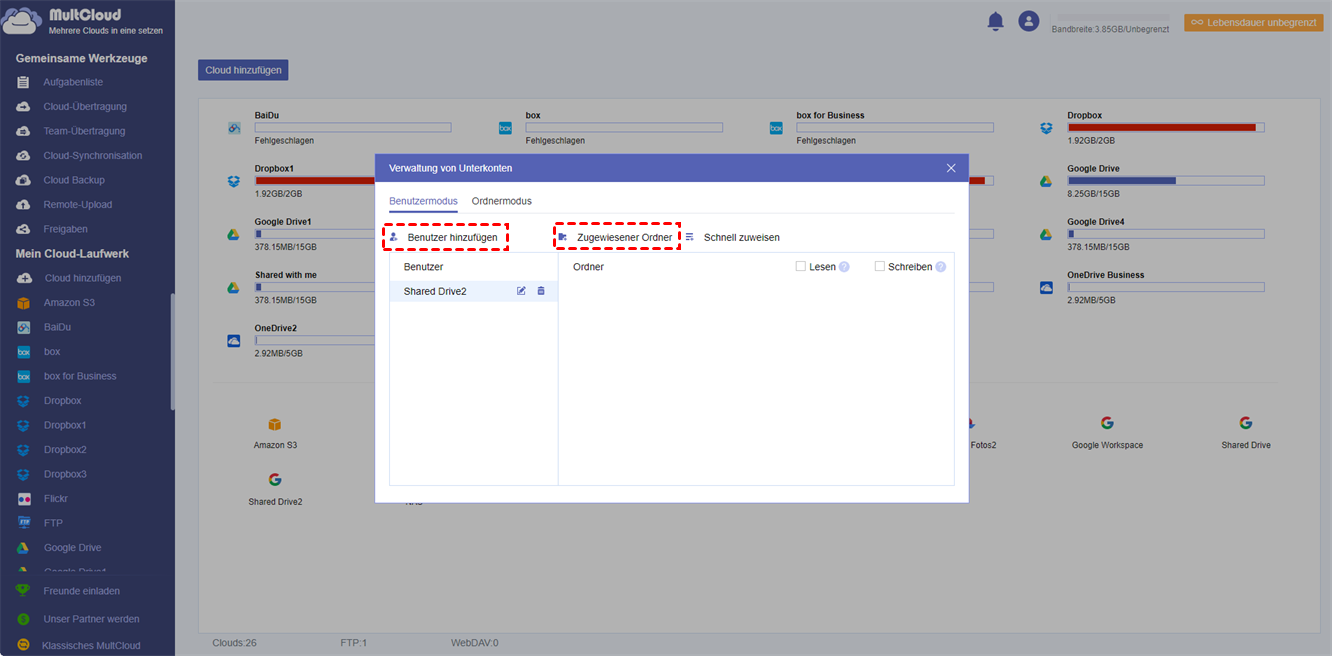The width and height of the screenshot is (1332, 656).
Task: Enable the Lesen checkbox
Action: 801,266
